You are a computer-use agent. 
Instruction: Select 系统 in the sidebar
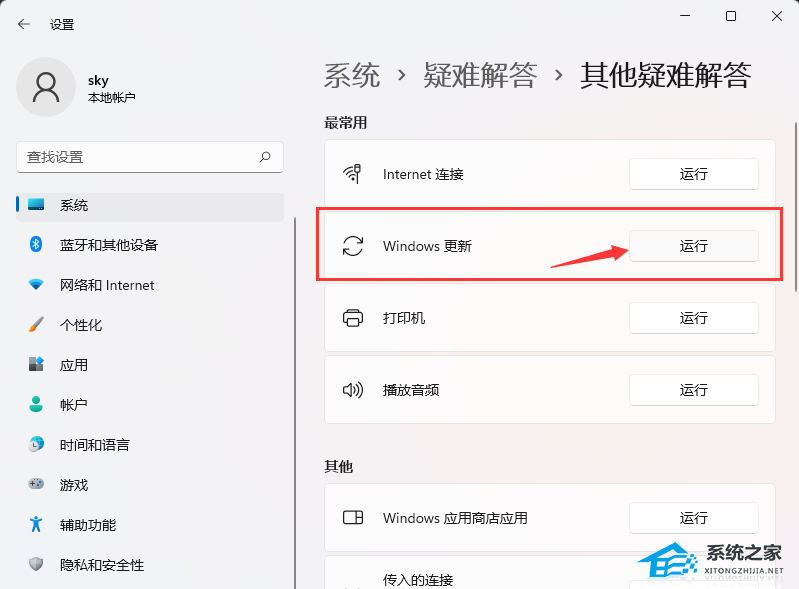tap(150, 205)
